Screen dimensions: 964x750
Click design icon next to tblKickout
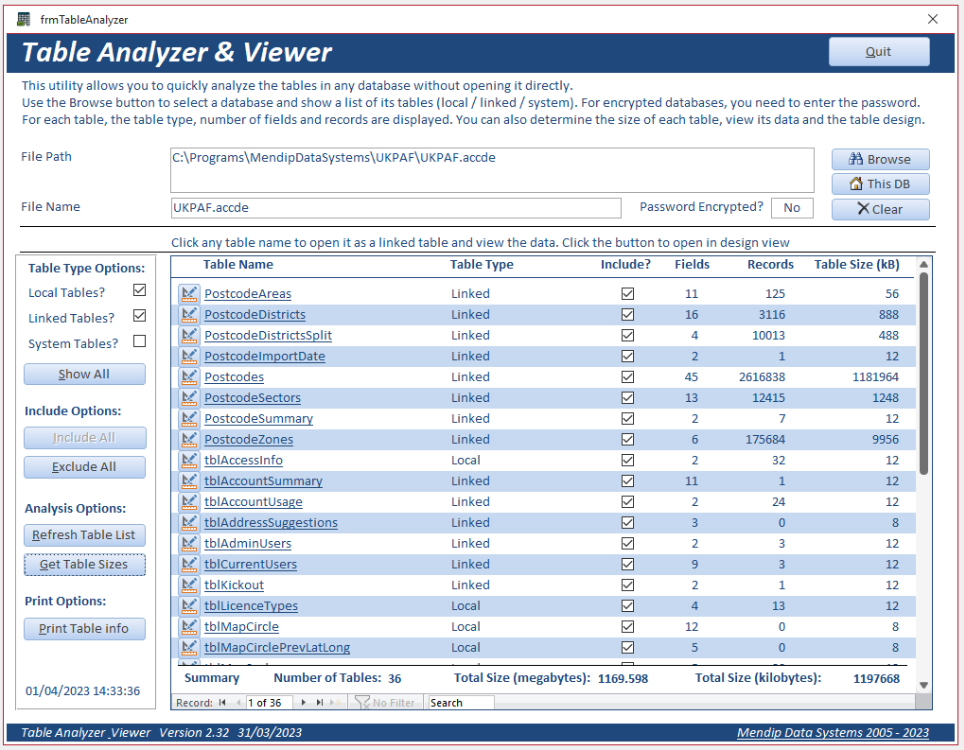189,585
